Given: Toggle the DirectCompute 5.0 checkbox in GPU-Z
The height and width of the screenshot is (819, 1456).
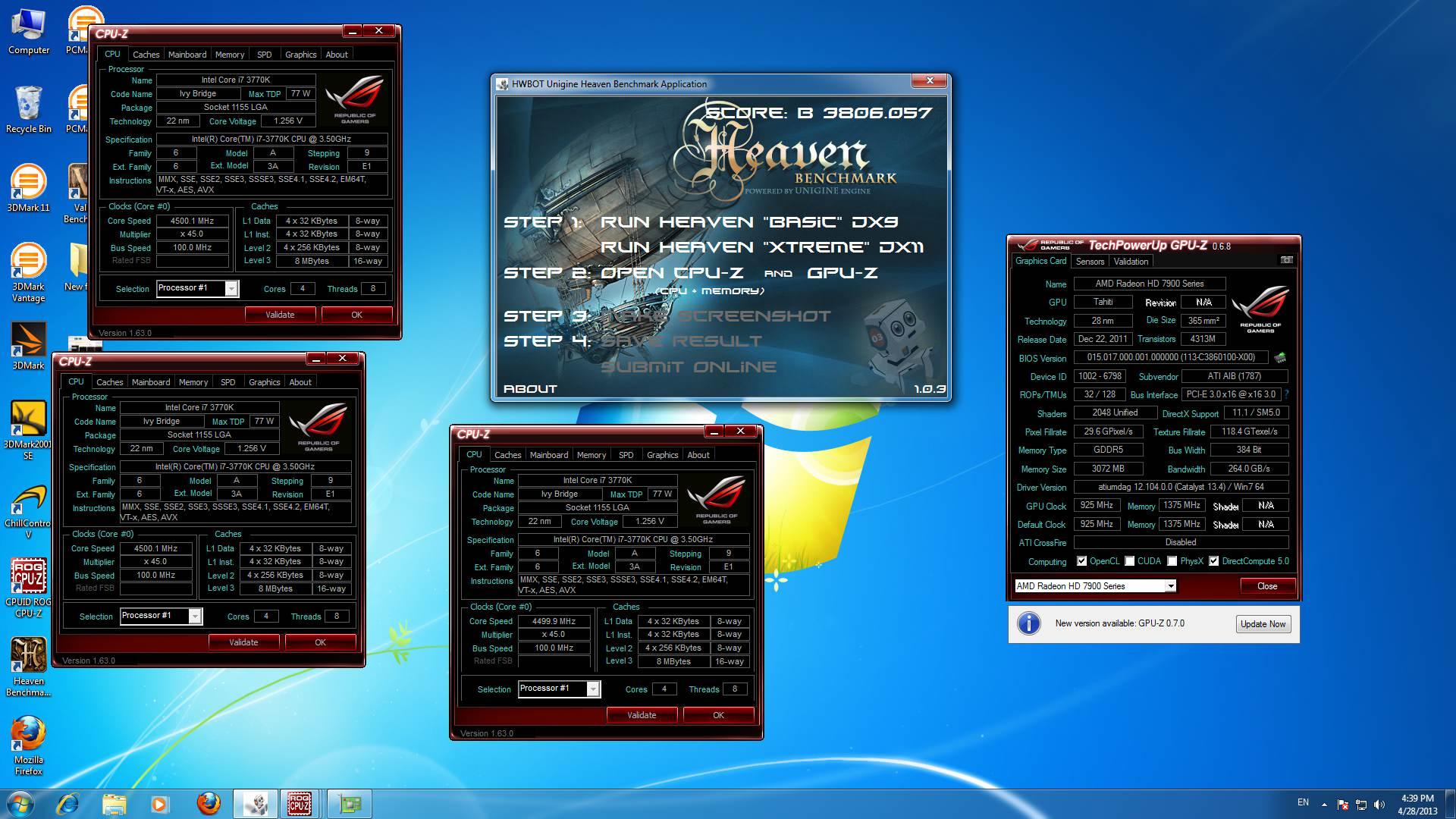Looking at the screenshot, I should (x=1213, y=561).
